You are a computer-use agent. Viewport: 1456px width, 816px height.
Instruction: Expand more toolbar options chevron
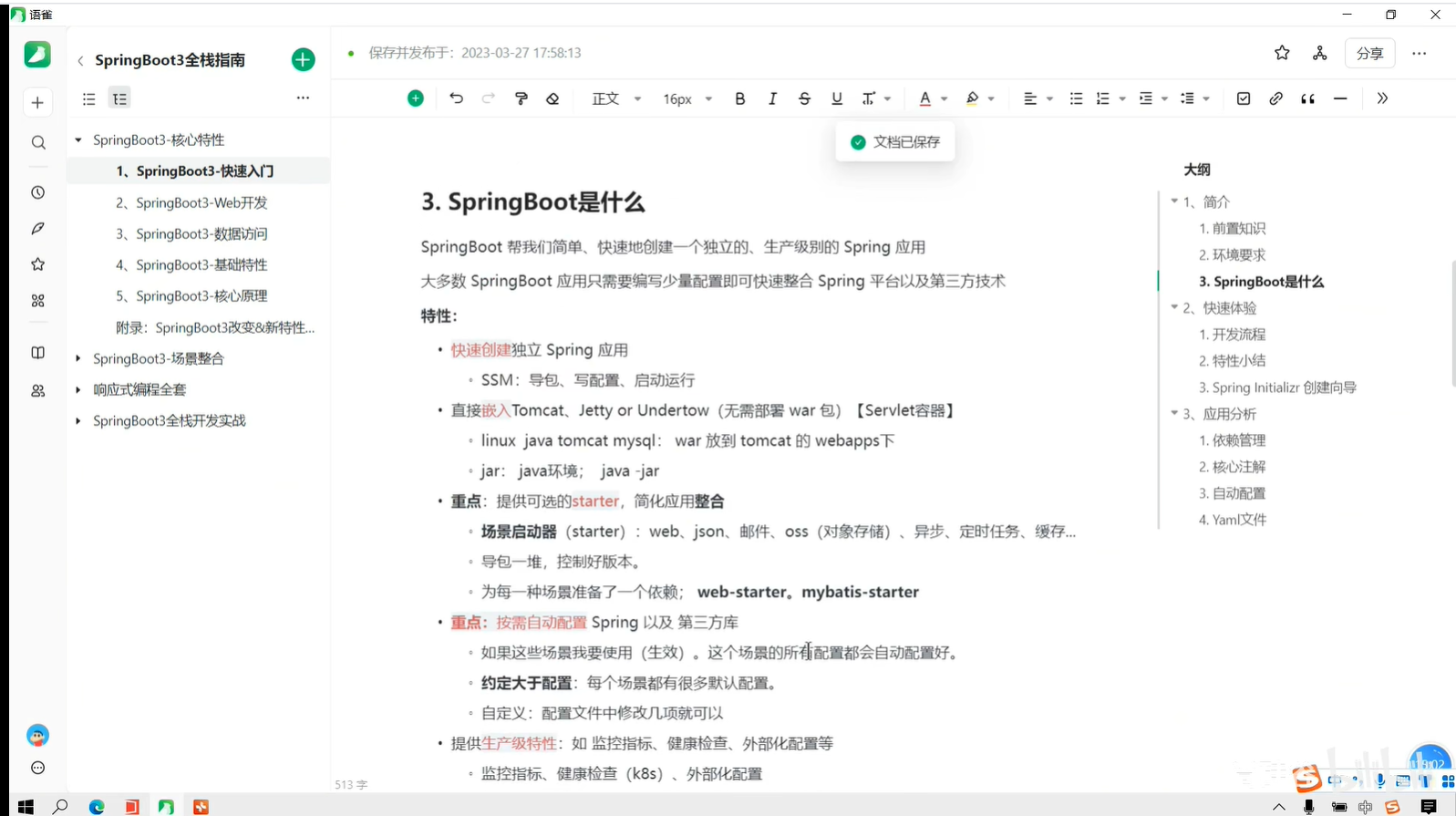(x=1382, y=98)
